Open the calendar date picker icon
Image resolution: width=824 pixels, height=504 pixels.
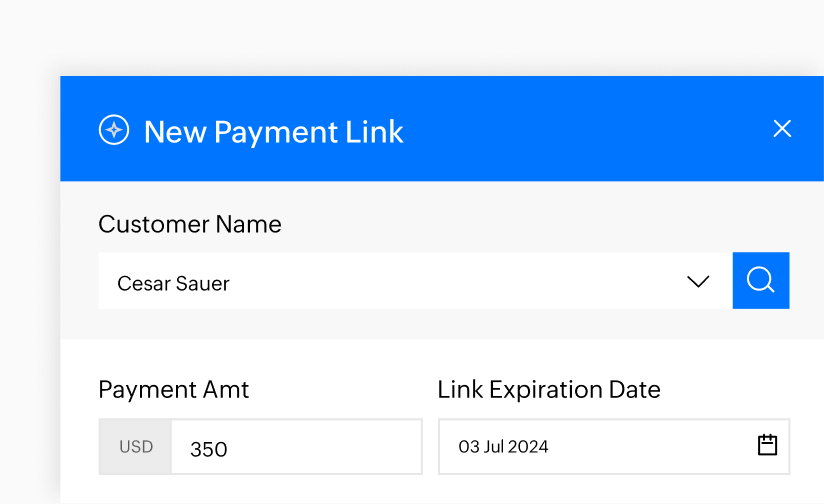click(x=767, y=446)
